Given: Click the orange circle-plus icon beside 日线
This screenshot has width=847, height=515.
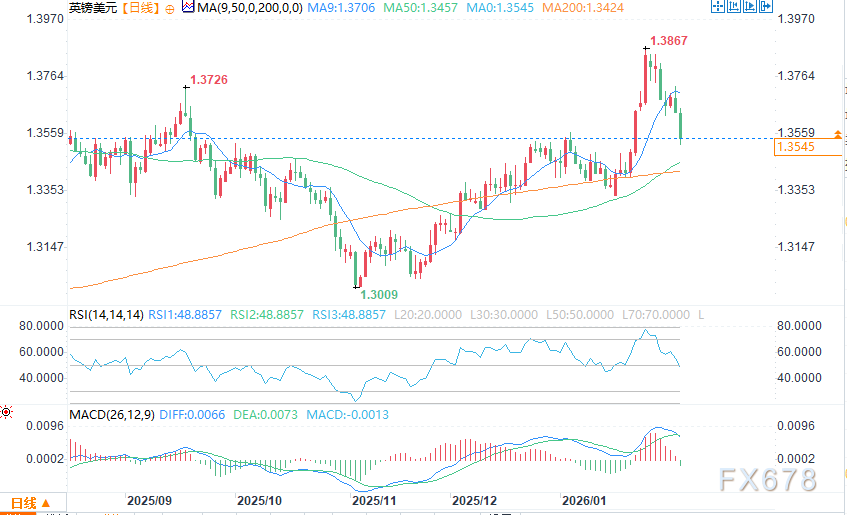Looking at the screenshot, I should (167, 9).
